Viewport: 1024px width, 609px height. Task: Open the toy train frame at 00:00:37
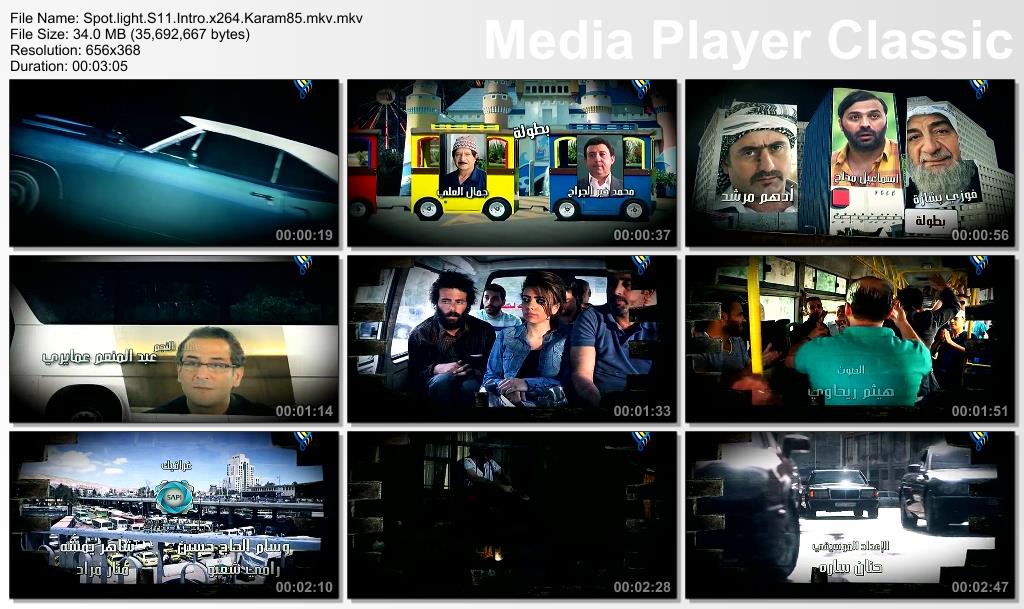[512, 163]
